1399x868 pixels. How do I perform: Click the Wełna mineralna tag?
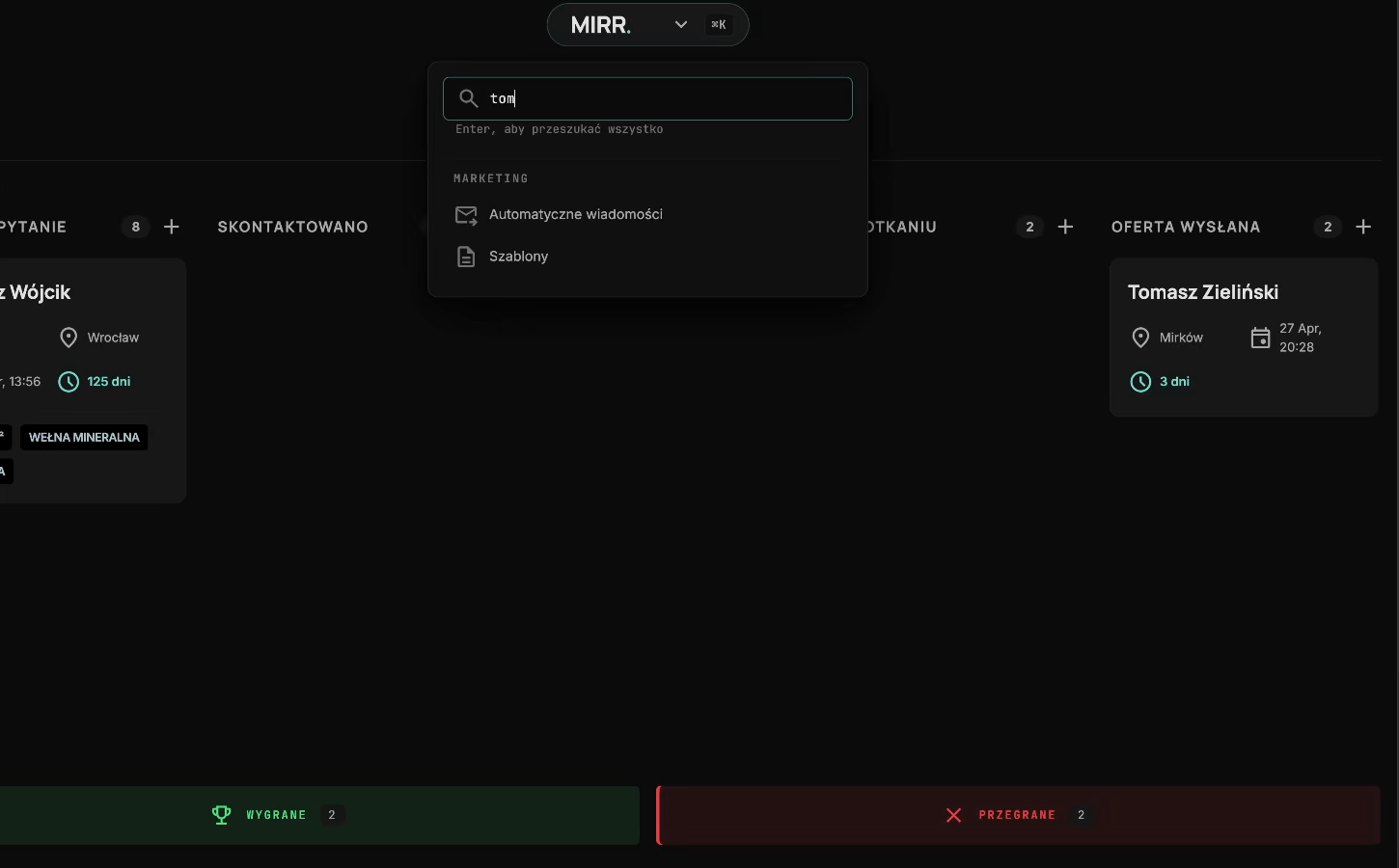[84, 438]
